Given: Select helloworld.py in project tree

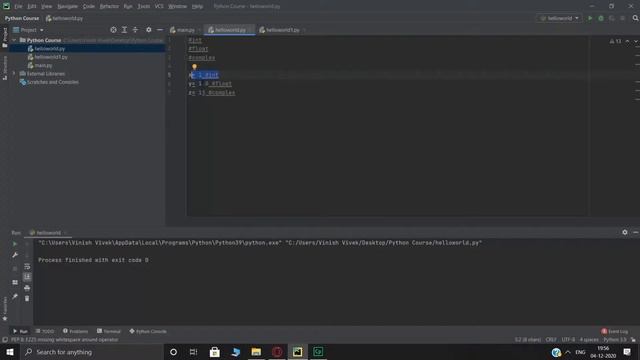Looking at the screenshot, I should (x=50, y=49).
